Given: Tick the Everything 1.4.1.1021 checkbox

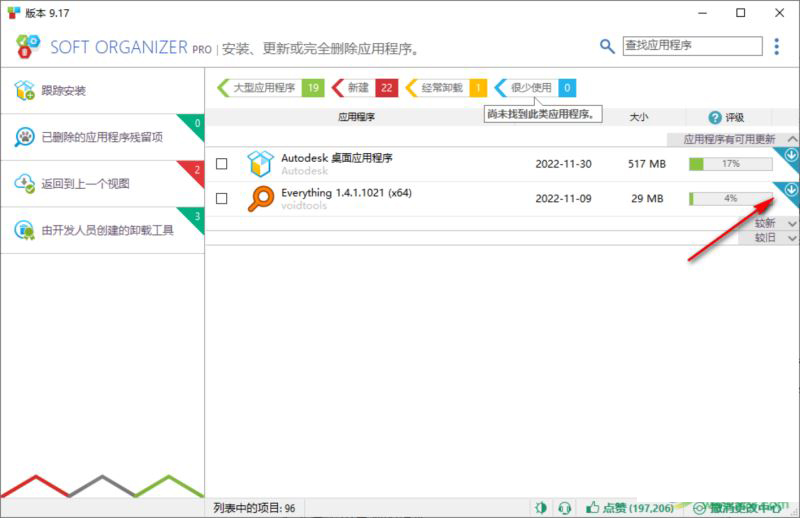Looking at the screenshot, I should [221, 199].
